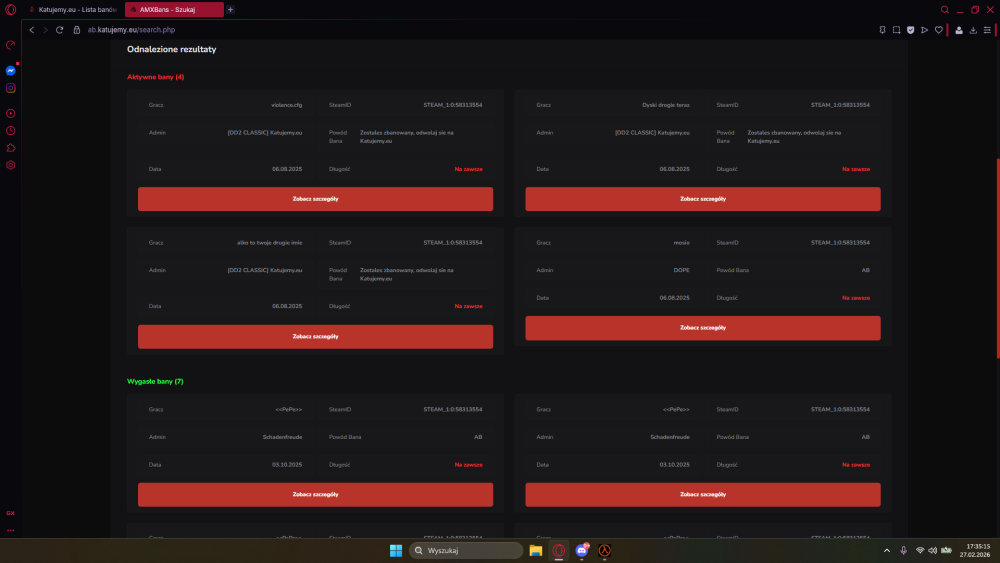Click the padlock site info icon

77,30
